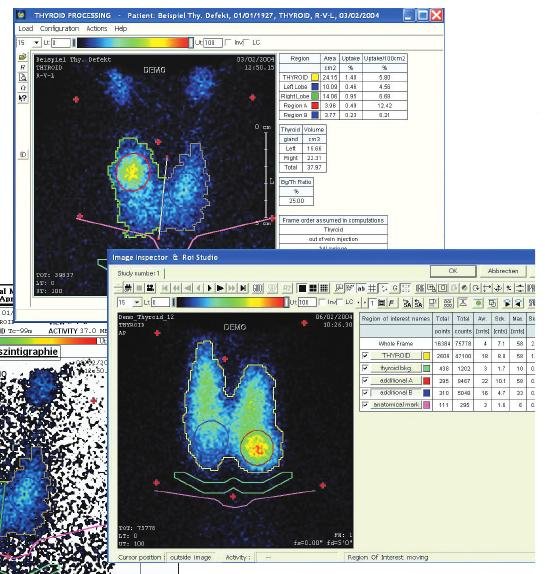Click the red swatch for additional A
545x574 pixels.
[x=426, y=381]
